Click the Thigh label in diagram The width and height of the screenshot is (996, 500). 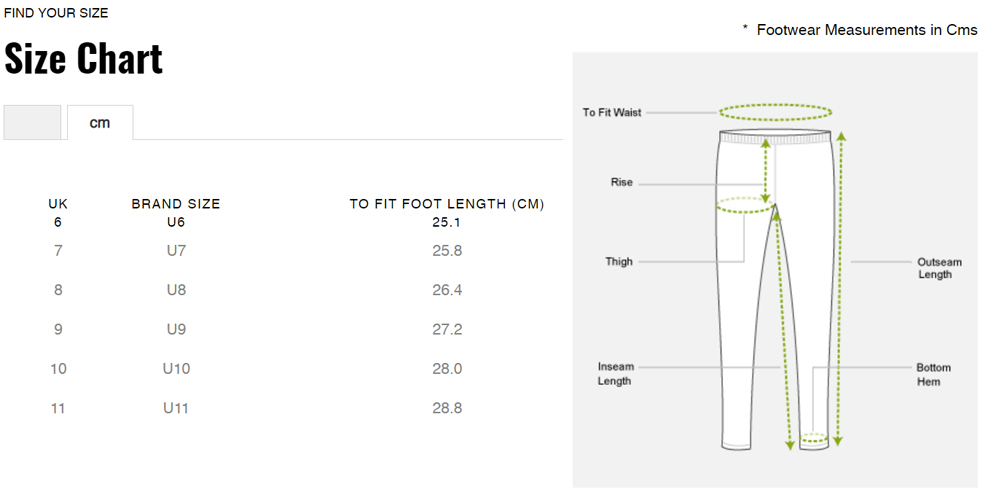coord(619,261)
